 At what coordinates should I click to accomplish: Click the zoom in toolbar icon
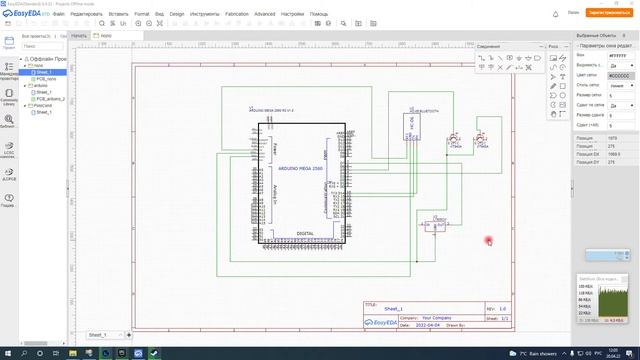[x=138, y=24]
